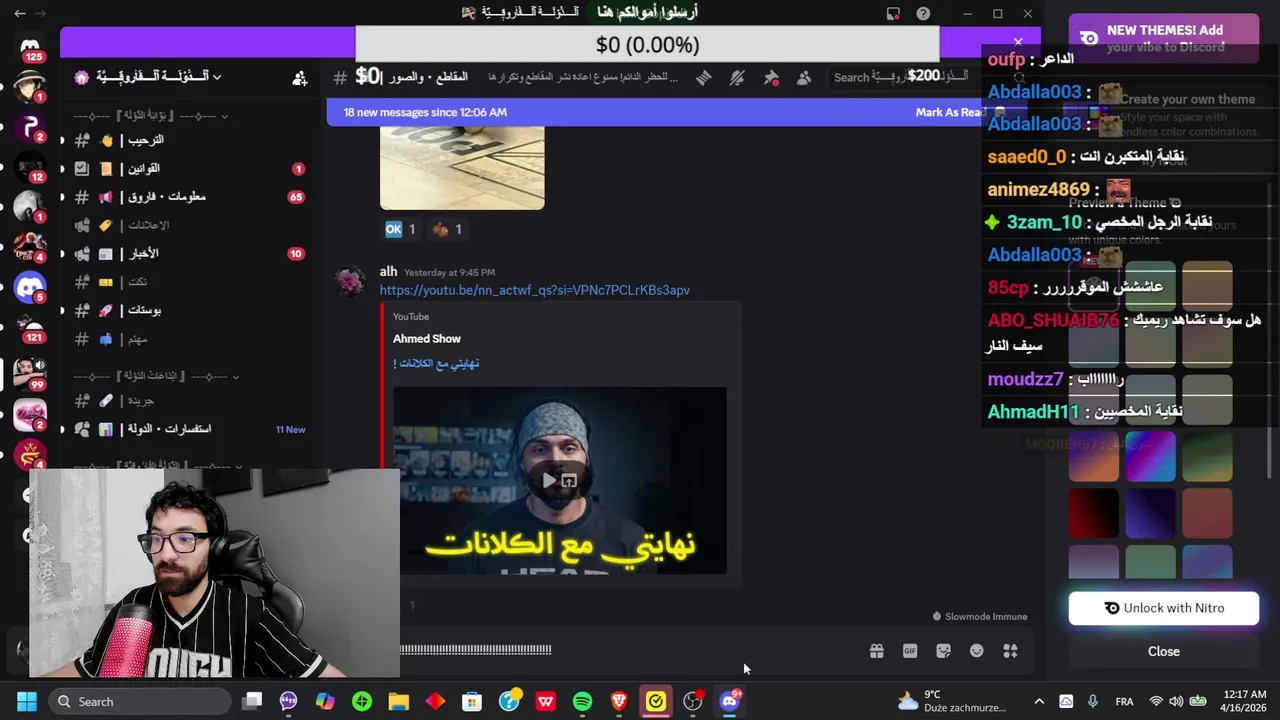Click Unlock with Nitro button
This screenshot has height=720, width=1280.
tap(1164, 608)
